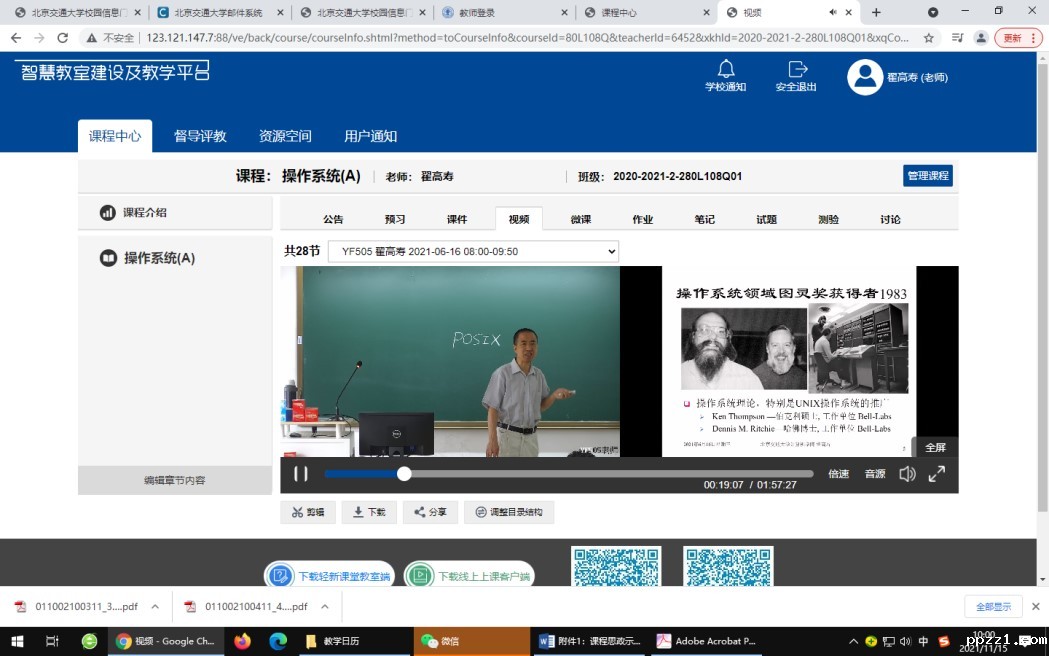Open the 资源空间 tab
1049x656 pixels.
point(285,136)
